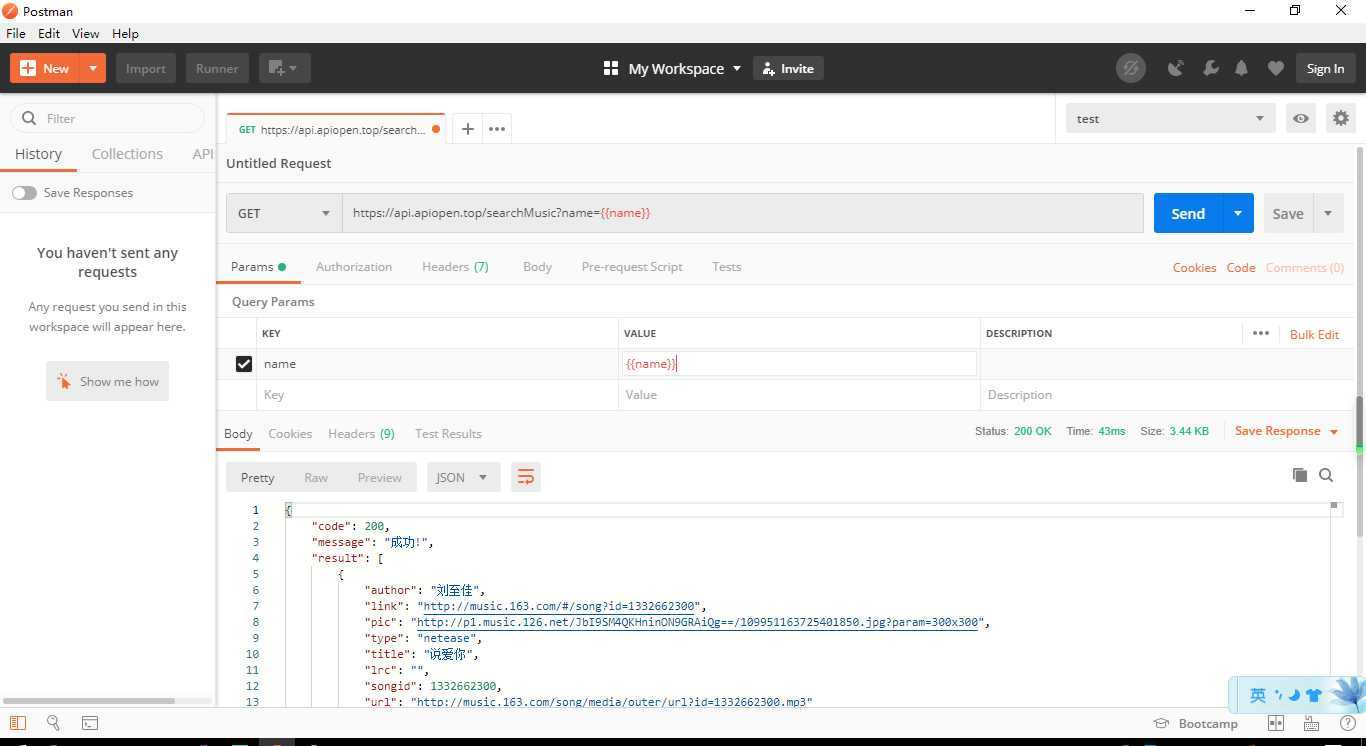1366x746 pixels.
Task: Open Postman console icon in status bar
Action: coord(89,723)
